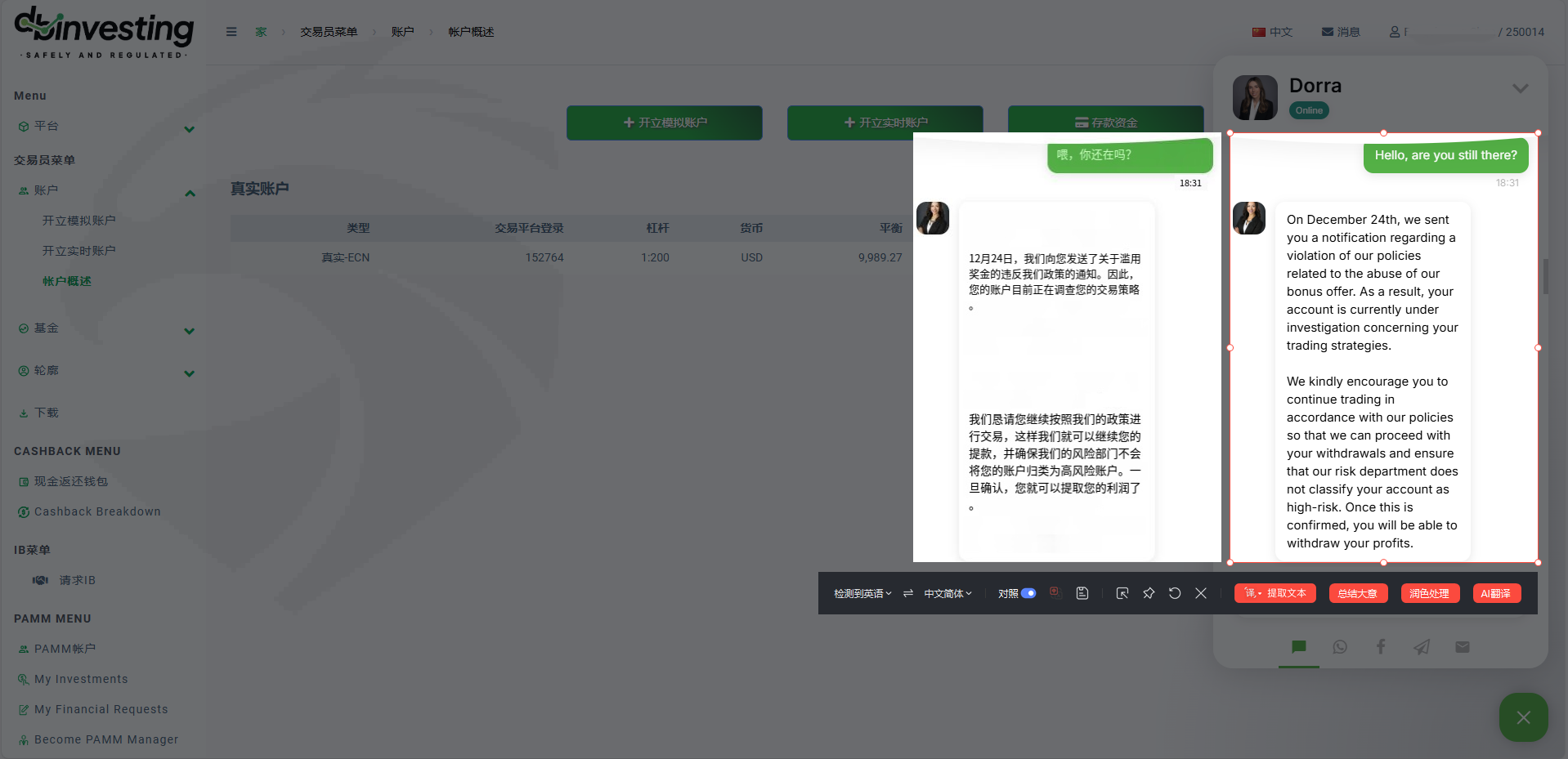
Task: Switch language via 中文 flag
Action: [x=1272, y=32]
